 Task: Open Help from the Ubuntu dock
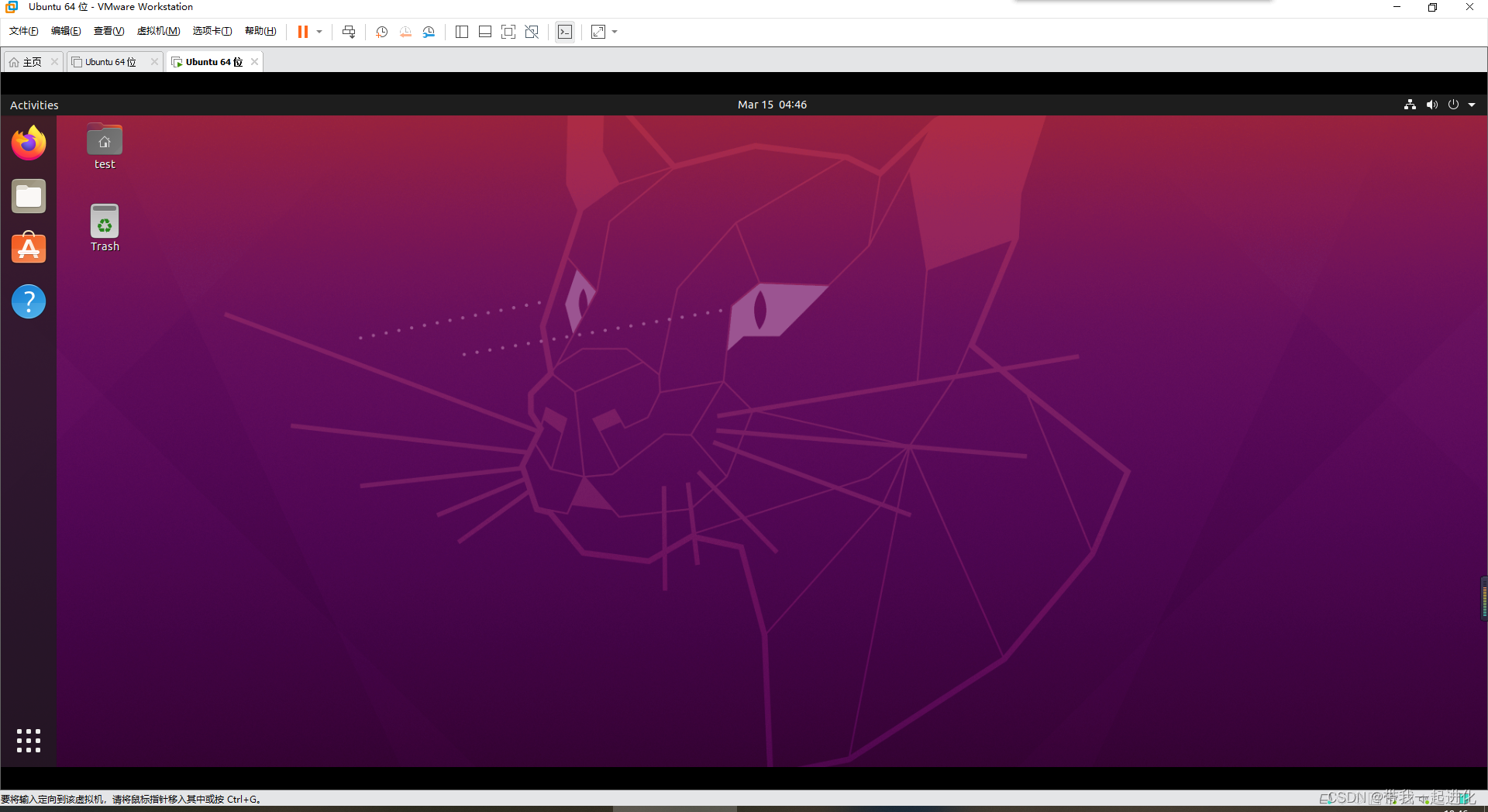29,301
